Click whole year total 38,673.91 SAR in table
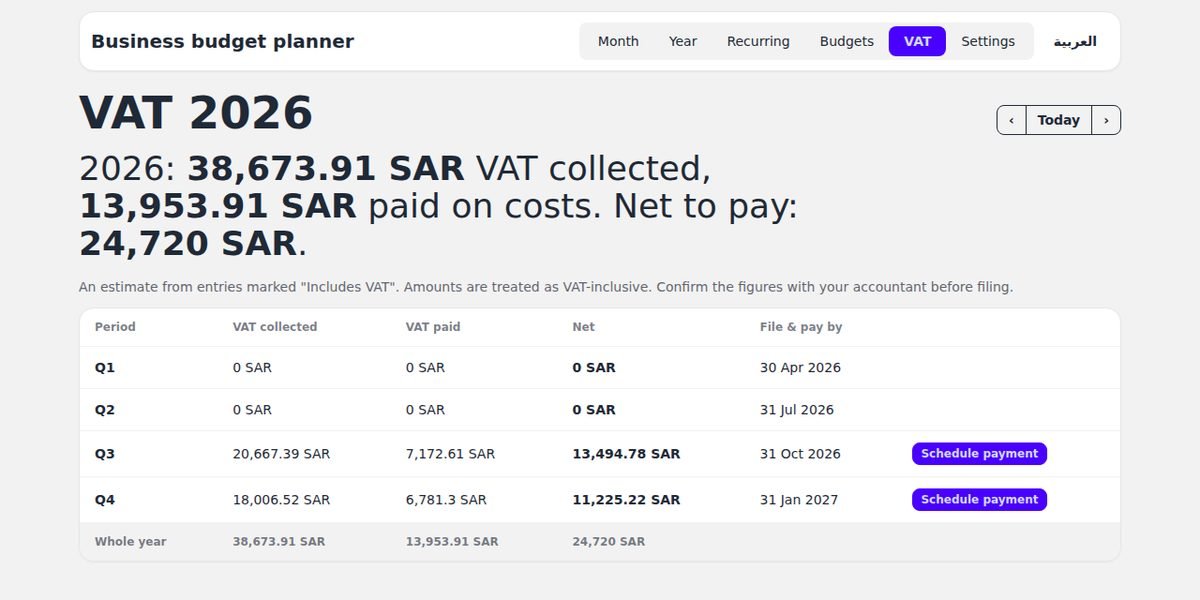This screenshot has height=600, width=1200. 279,542
